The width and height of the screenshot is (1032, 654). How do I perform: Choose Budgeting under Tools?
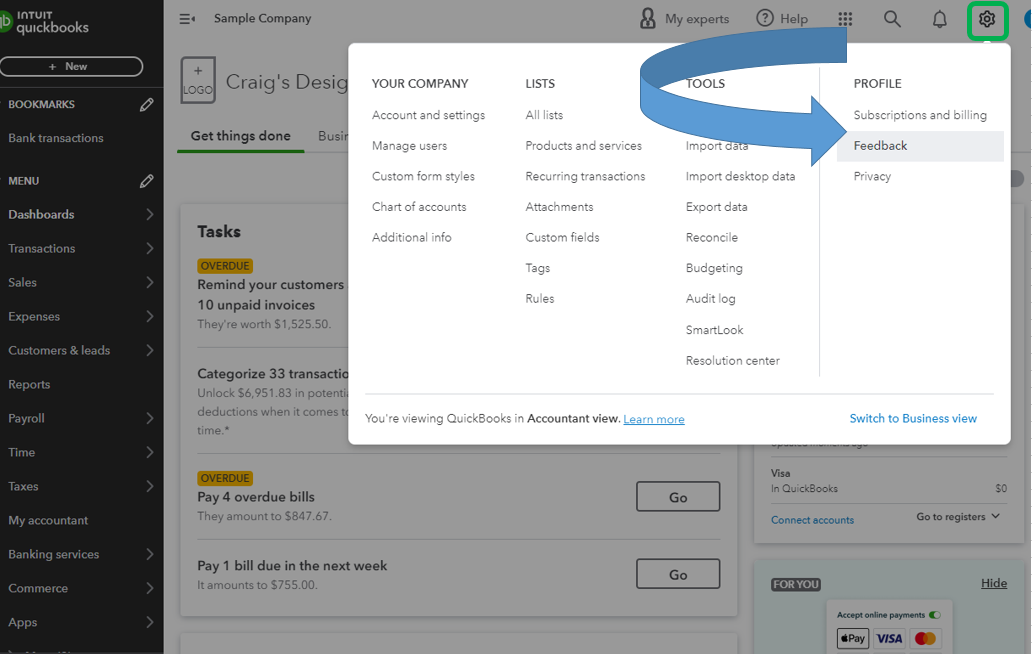tap(714, 268)
